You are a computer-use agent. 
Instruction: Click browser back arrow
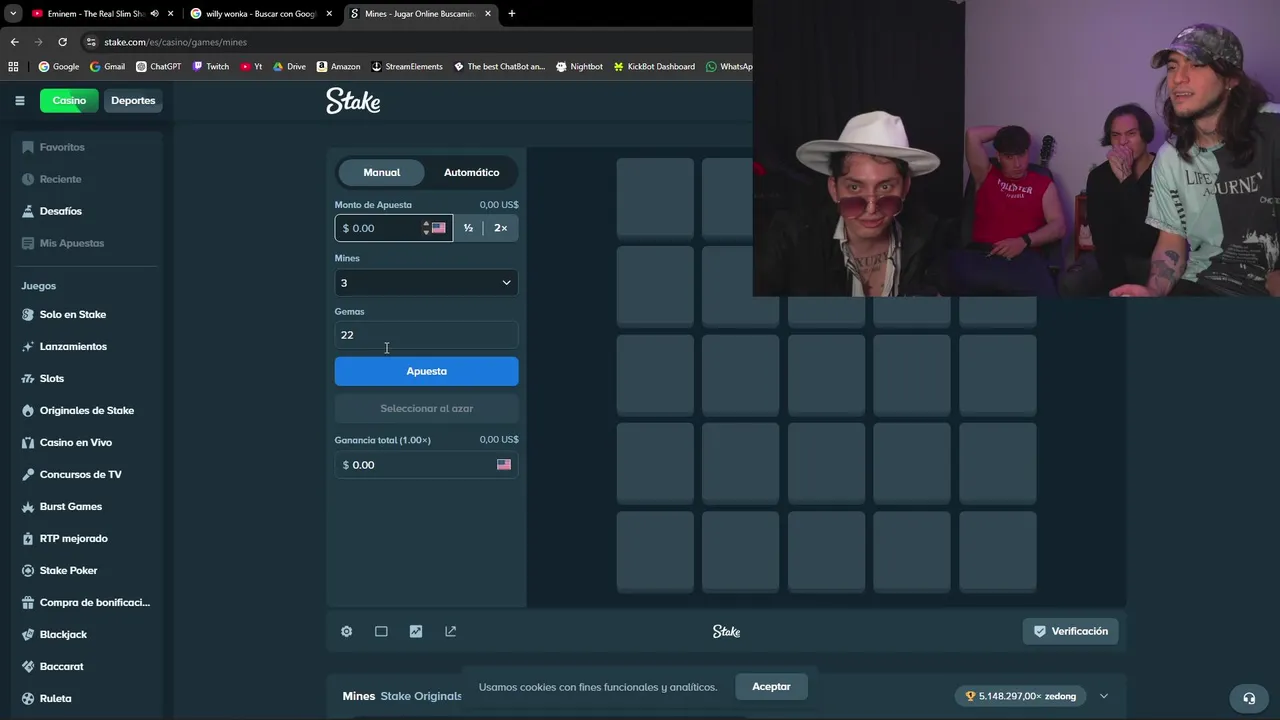[x=14, y=42]
